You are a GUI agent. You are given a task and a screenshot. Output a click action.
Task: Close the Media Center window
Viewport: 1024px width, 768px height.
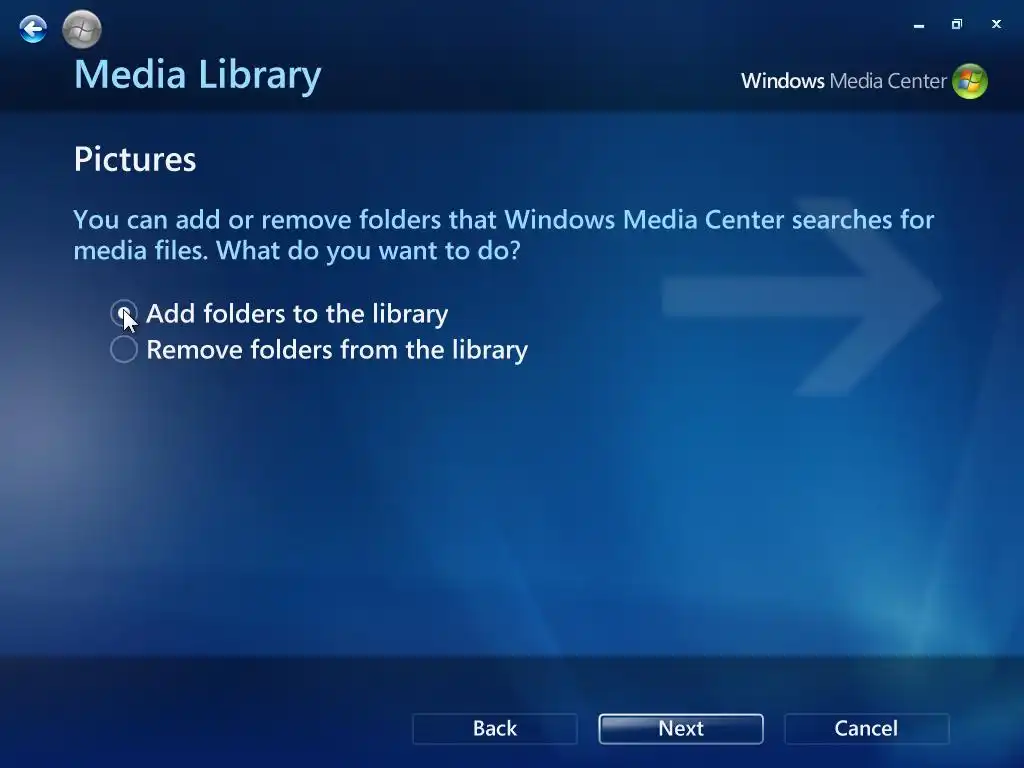[x=996, y=24]
